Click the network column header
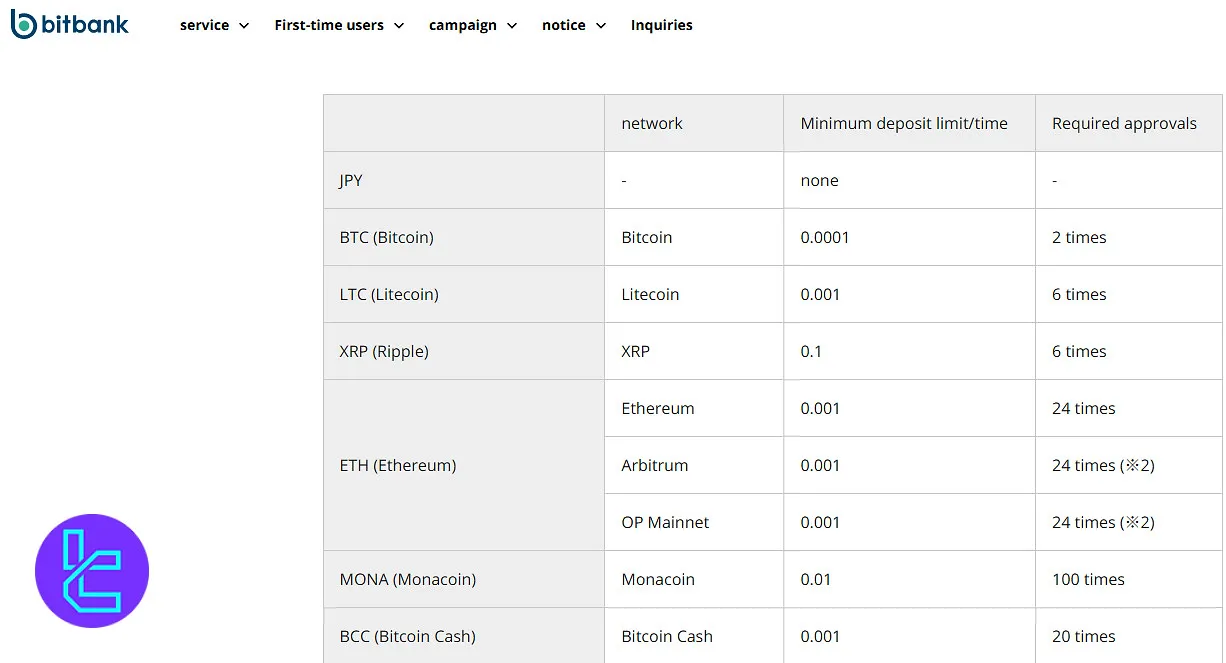Image resolution: width=1226 pixels, height=663 pixels. (652, 123)
